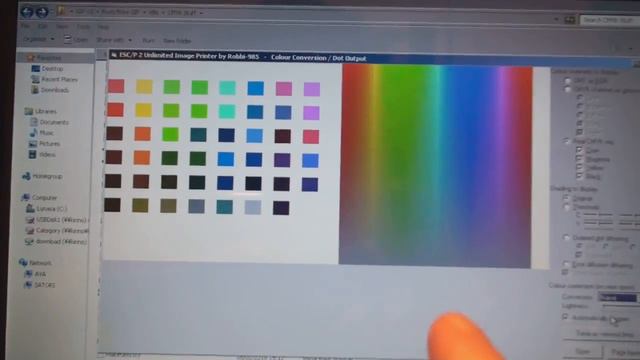Viewport: 640px width, 360px height.
Task: Click the rainbow spectrum preview image
Action: point(436,167)
